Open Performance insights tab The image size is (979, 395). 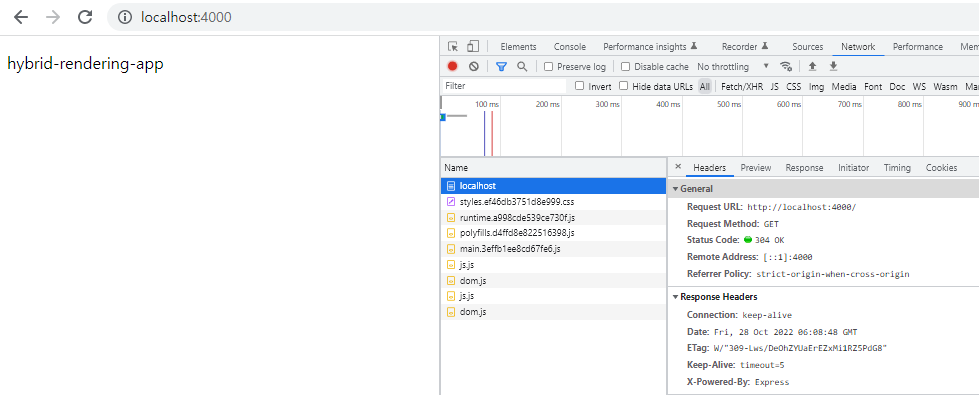coord(650,47)
